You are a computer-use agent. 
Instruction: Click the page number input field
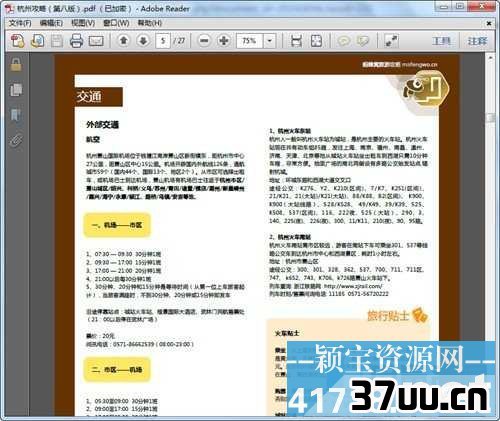[x=163, y=41]
